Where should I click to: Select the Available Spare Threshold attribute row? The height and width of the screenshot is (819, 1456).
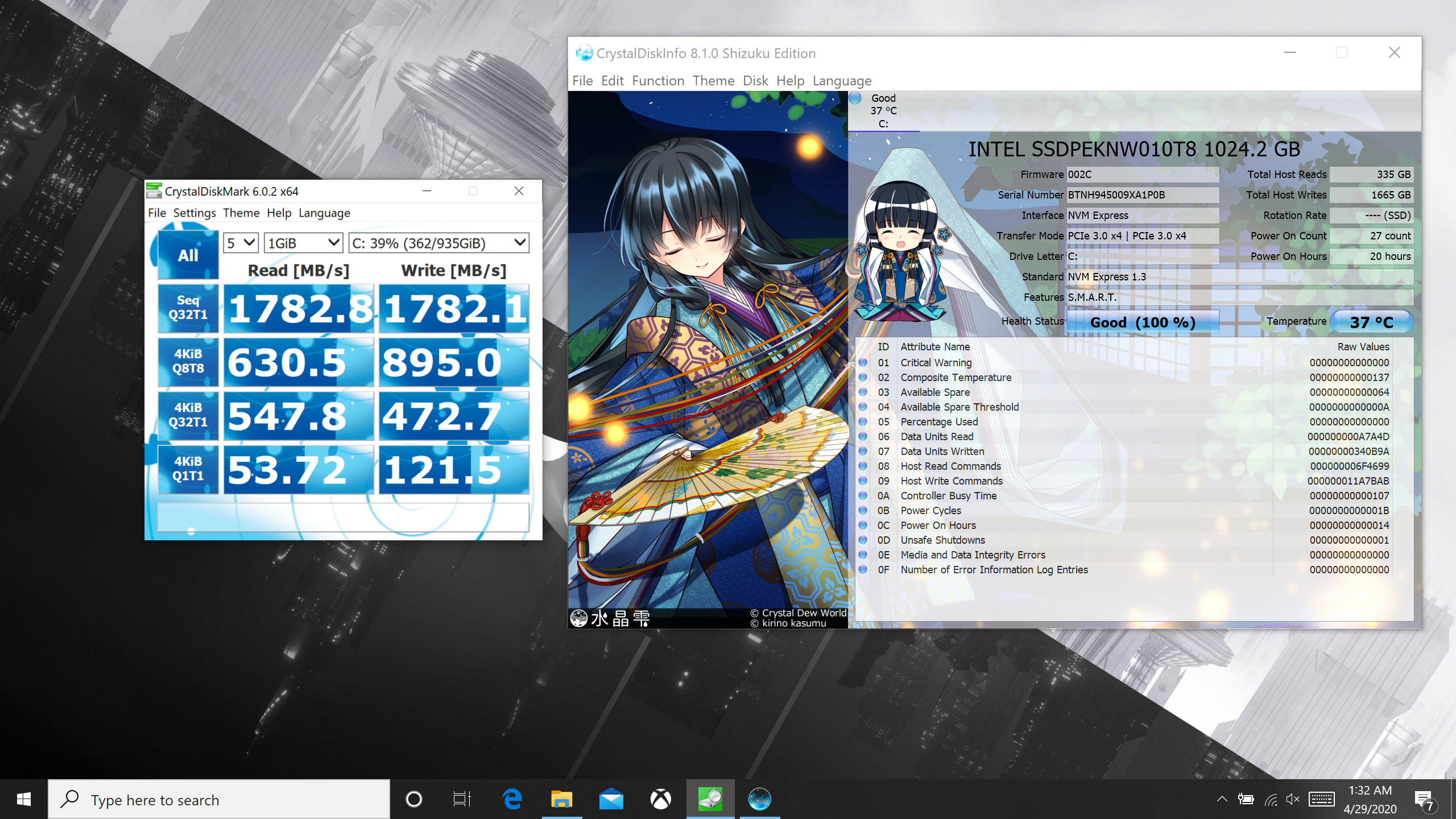tap(1124, 407)
